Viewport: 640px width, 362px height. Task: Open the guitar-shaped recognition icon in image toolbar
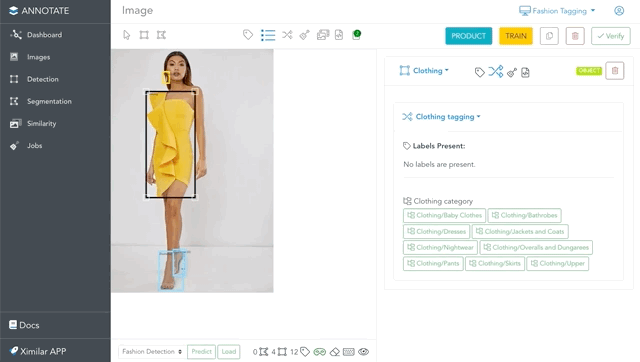point(304,35)
